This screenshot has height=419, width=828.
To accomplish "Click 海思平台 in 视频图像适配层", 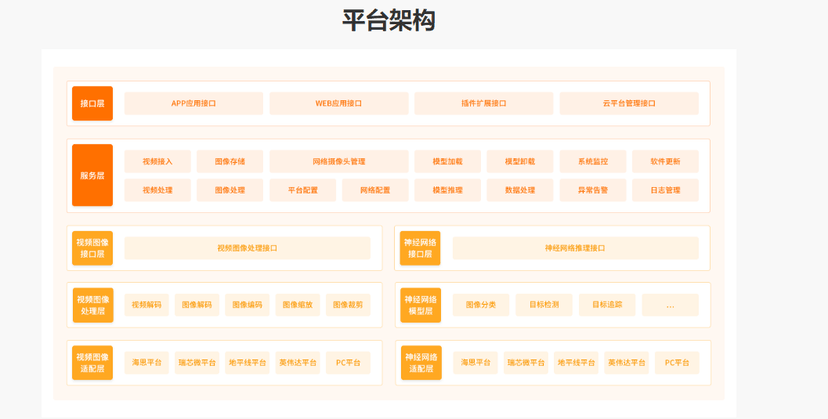I will pos(146,363).
